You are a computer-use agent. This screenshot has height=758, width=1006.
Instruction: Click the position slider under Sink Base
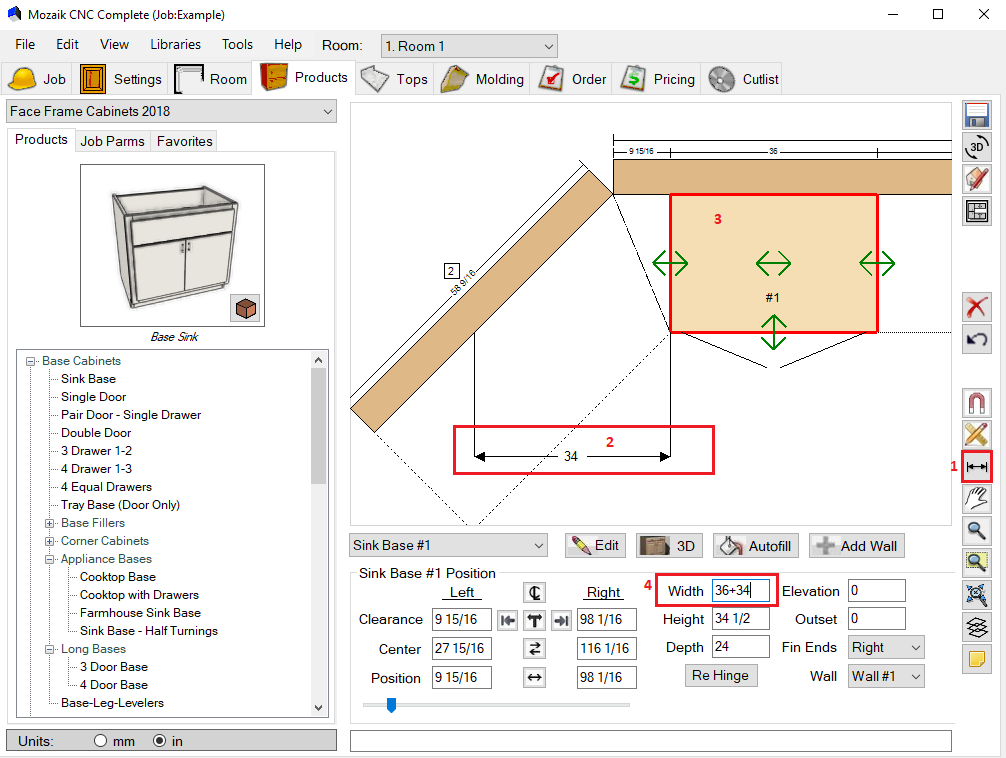click(x=391, y=705)
